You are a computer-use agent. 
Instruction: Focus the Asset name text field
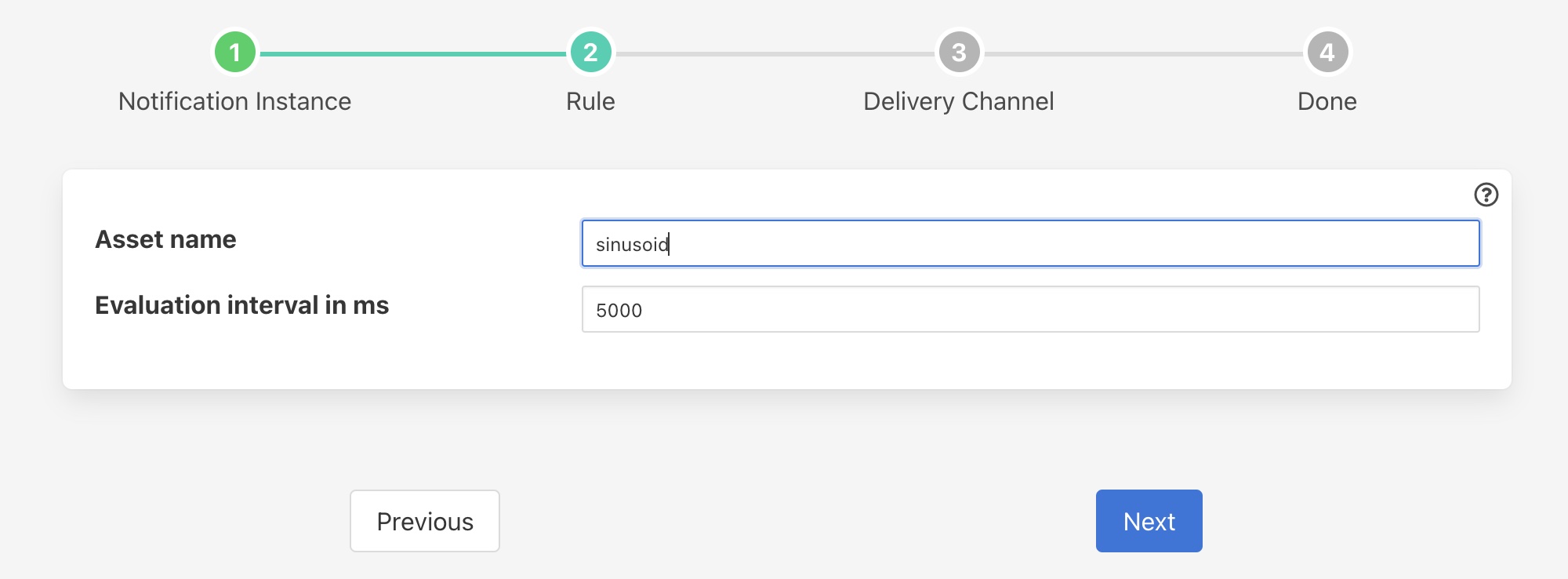1030,243
